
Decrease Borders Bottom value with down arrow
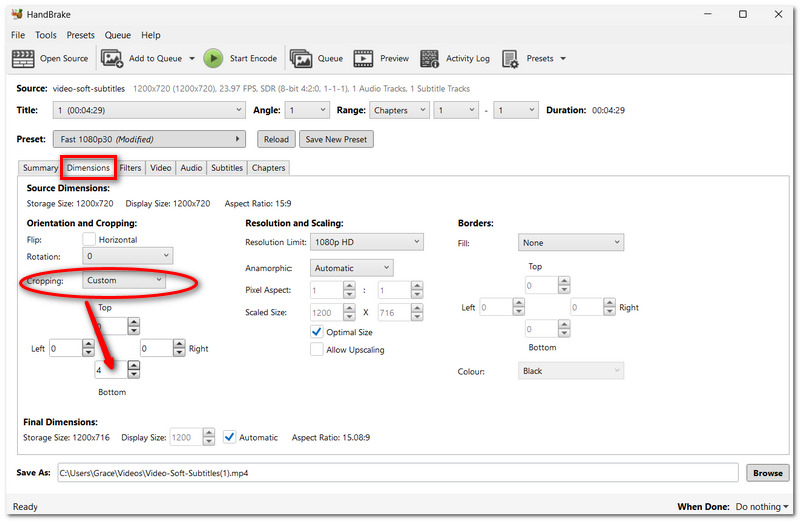pyautogui.click(x=564, y=333)
